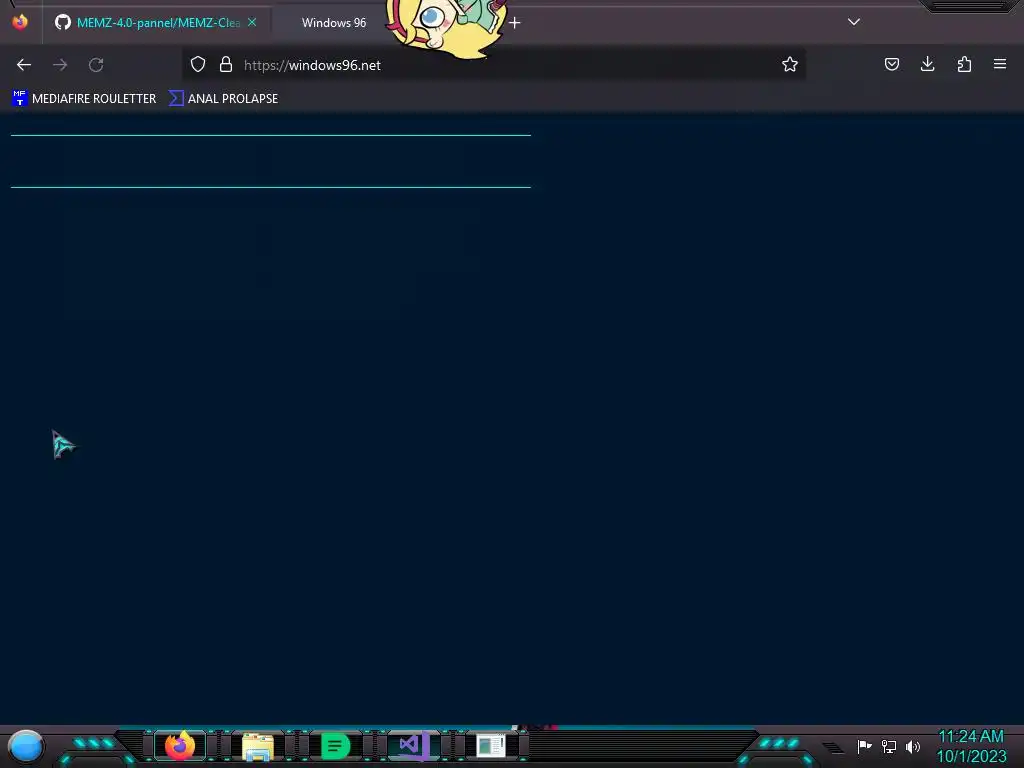
Task: Go back to the previous page
Action: [x=24, y=65]
